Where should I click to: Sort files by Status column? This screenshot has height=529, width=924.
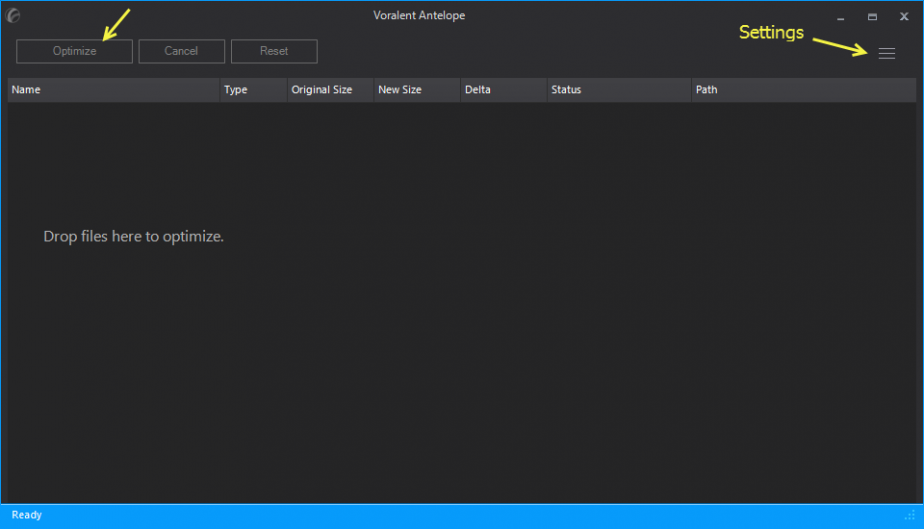point(619,90)
